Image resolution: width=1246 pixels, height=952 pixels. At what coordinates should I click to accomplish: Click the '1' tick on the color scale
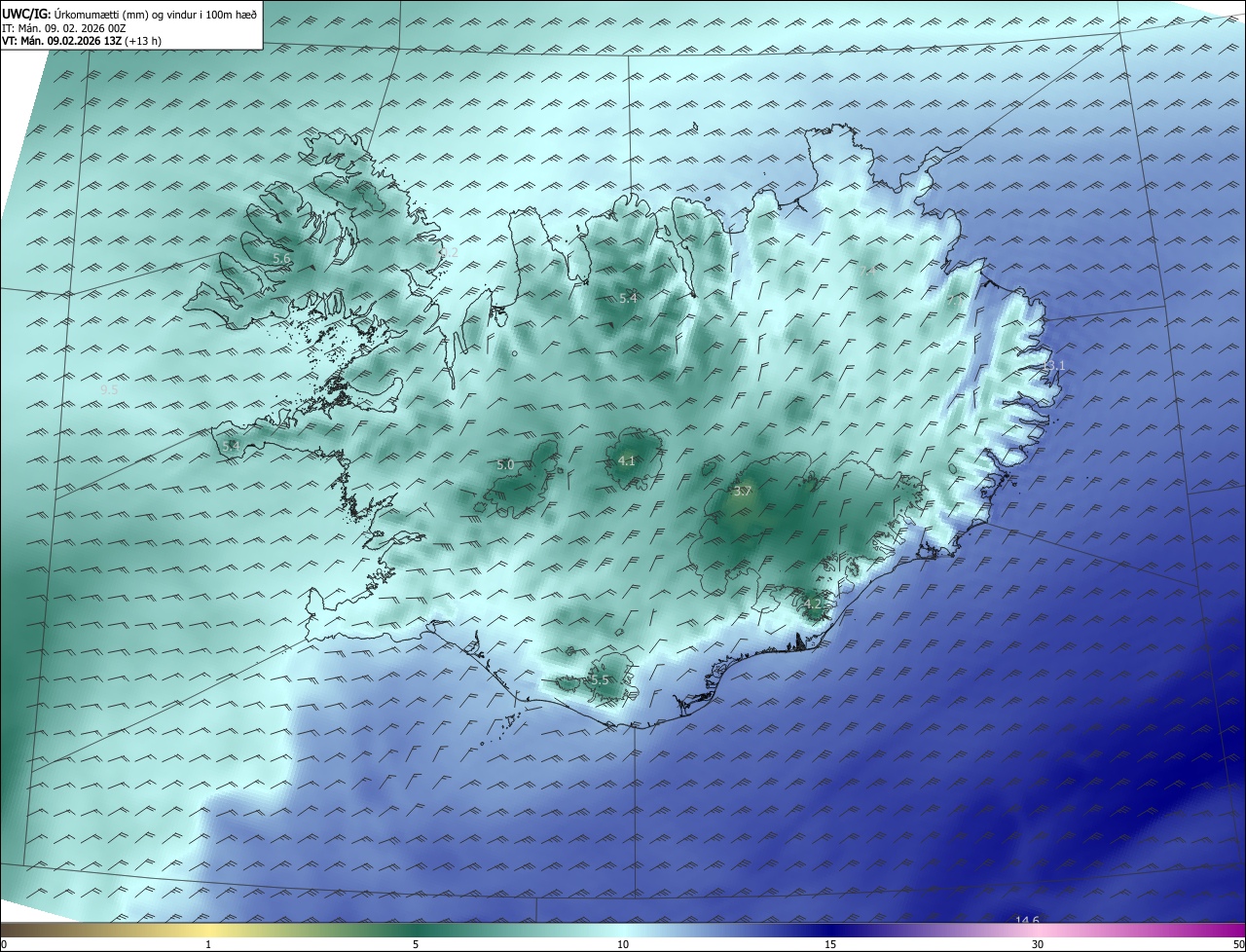pyautogui.click(x=208, y=944)
